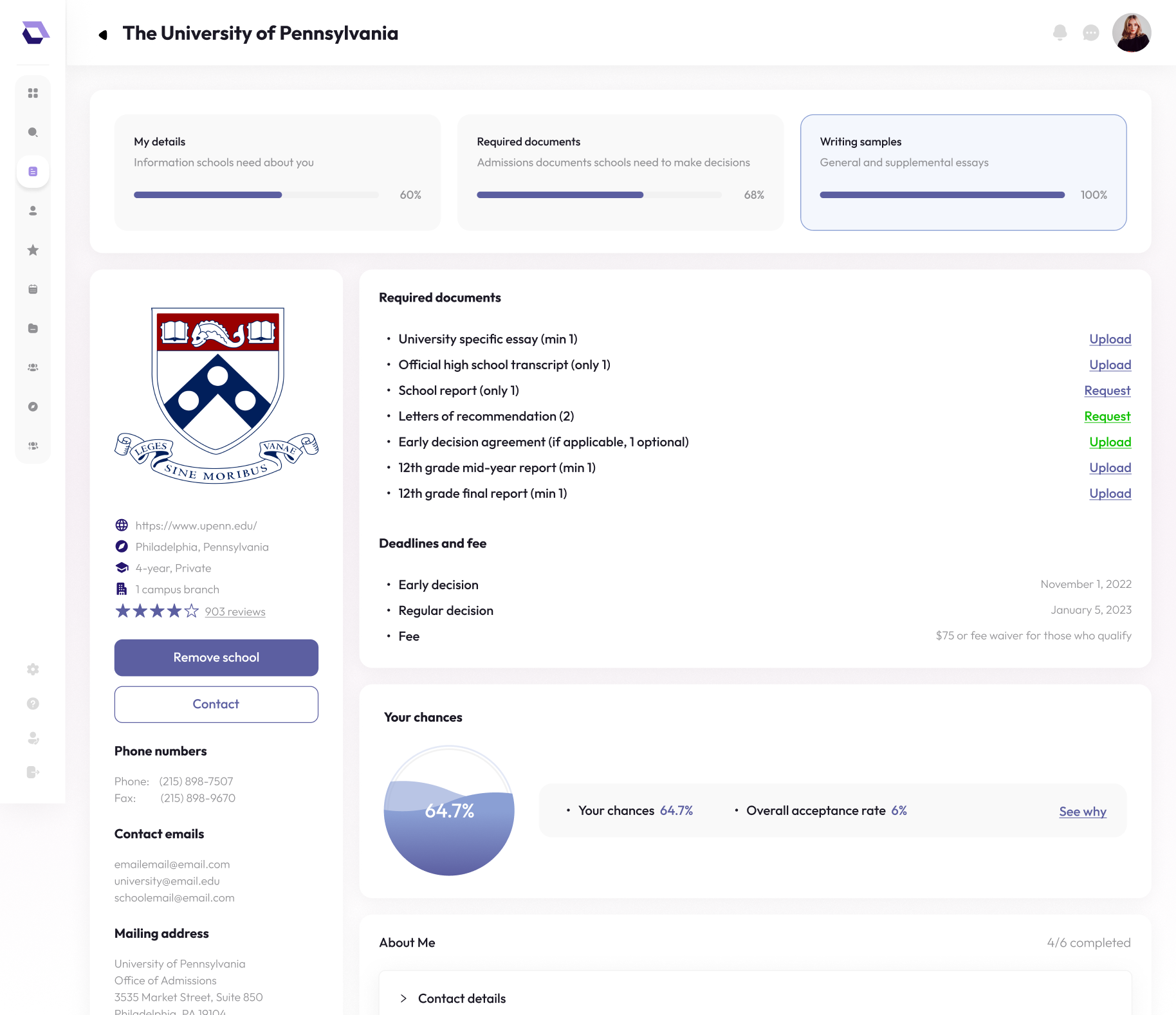Open the settings gear icon in sidebar

click(33, 670)
